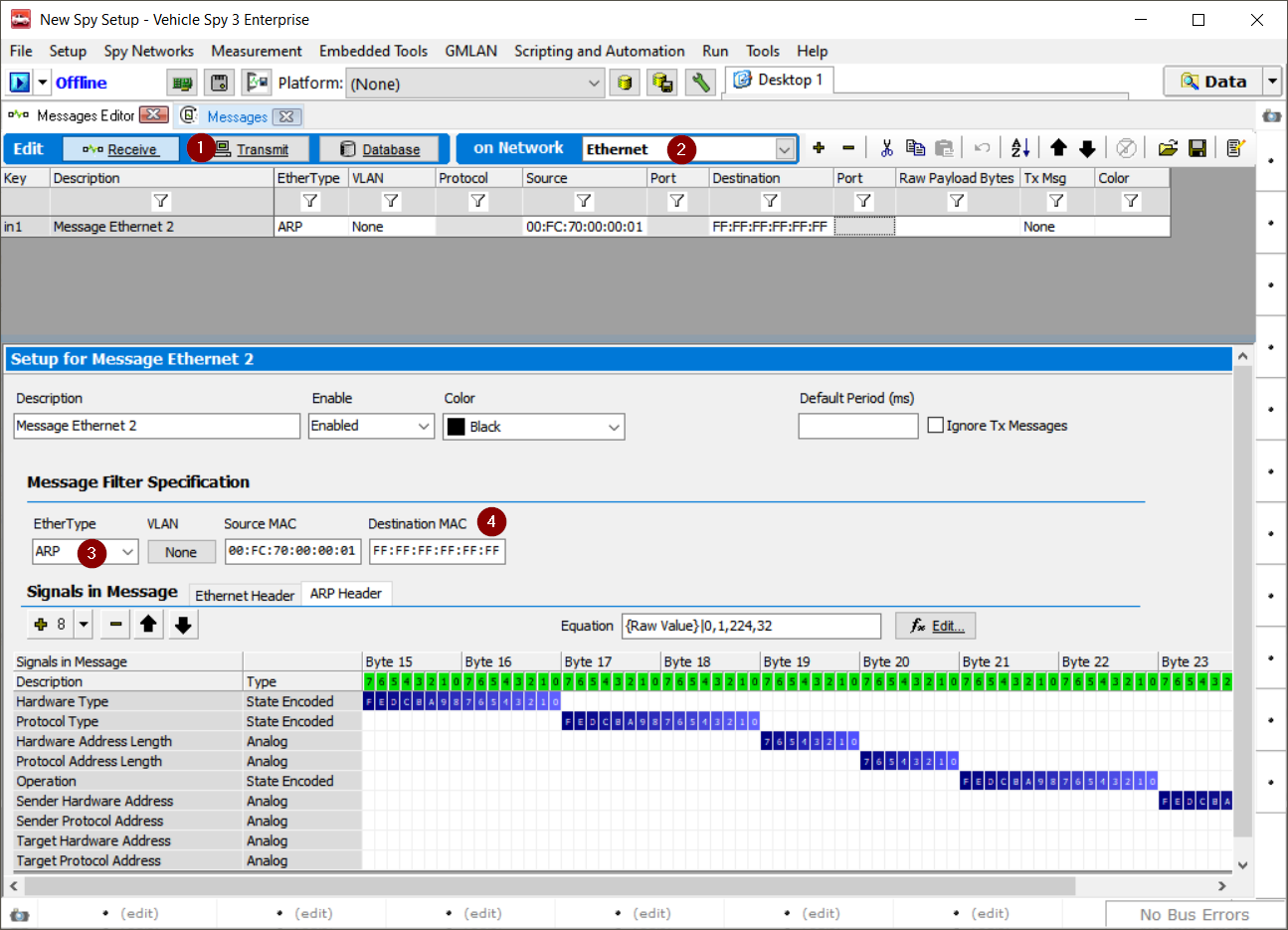The image size is (1288, 930).
Task: Click the VLAN None button
Action: 180,552
